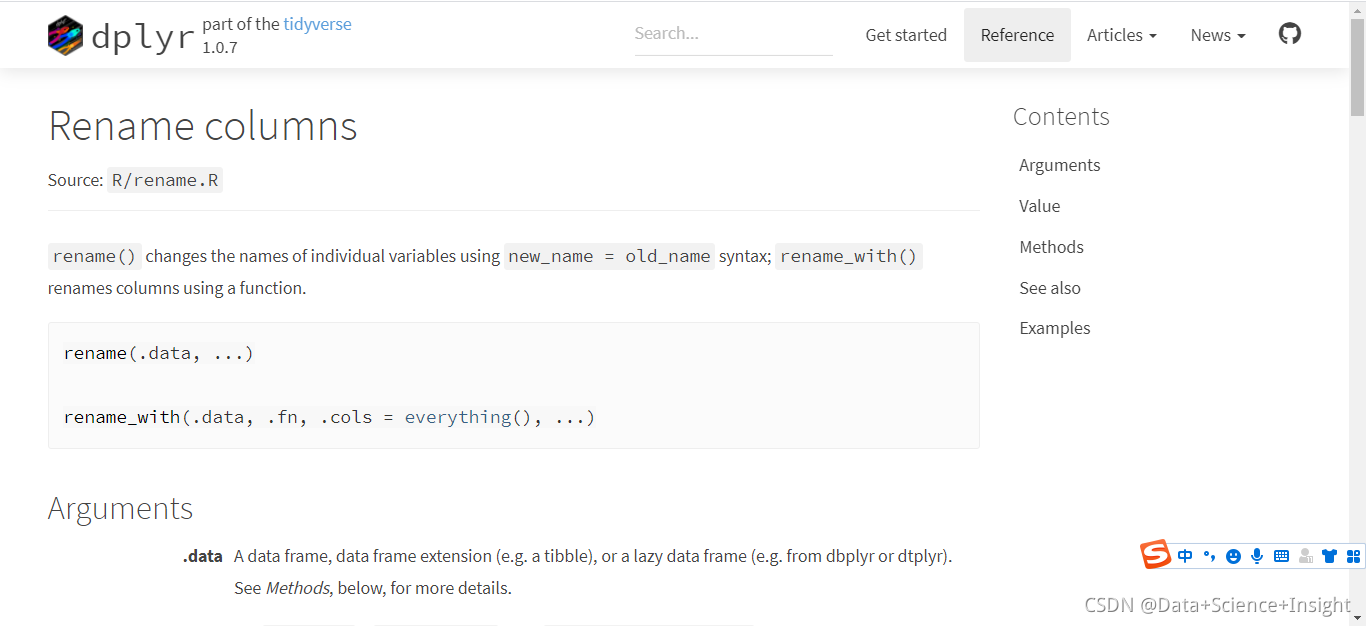The image size is (1366, 626).
Task: Click the Search input field
Action: point(733,34)
